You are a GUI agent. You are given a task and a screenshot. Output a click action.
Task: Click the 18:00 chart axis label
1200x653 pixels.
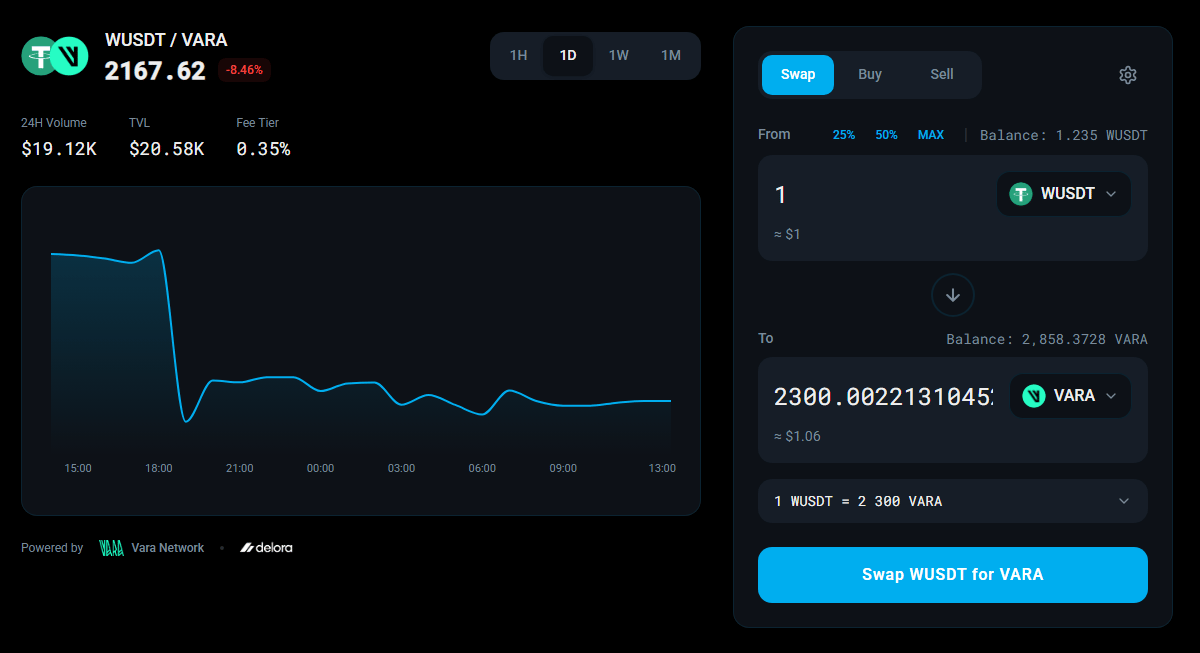tap(159, 468)
